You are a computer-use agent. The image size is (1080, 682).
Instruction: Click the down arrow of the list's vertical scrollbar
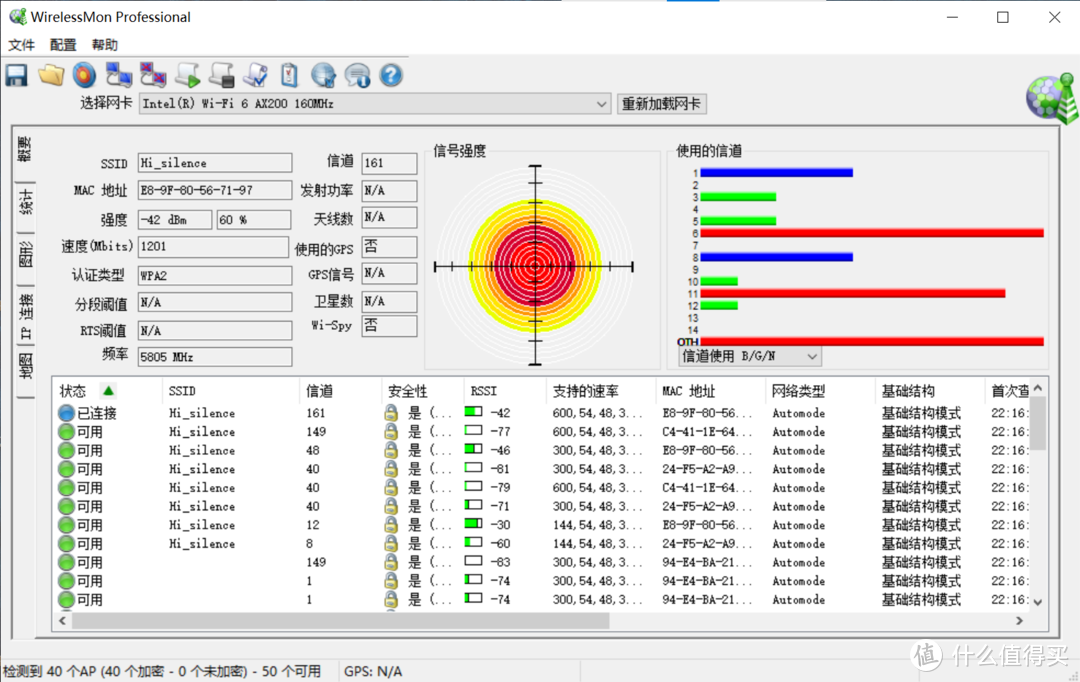click(1037, 602)
